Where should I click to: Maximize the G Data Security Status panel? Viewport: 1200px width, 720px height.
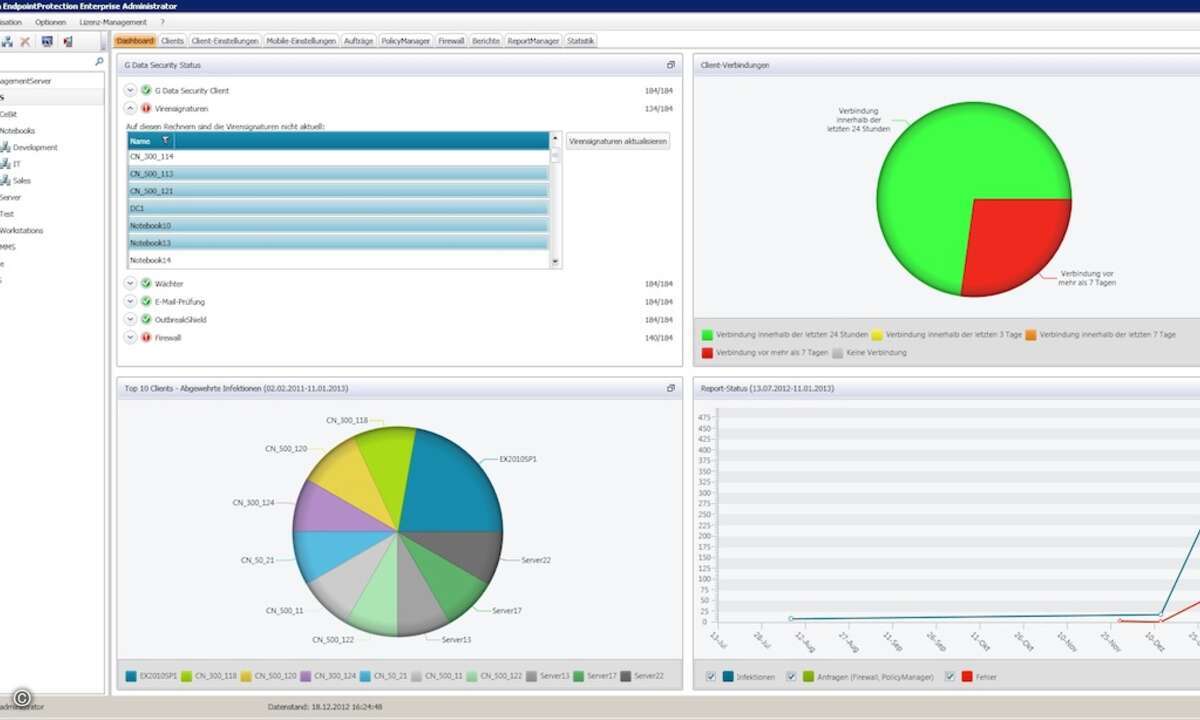[671, 65]
